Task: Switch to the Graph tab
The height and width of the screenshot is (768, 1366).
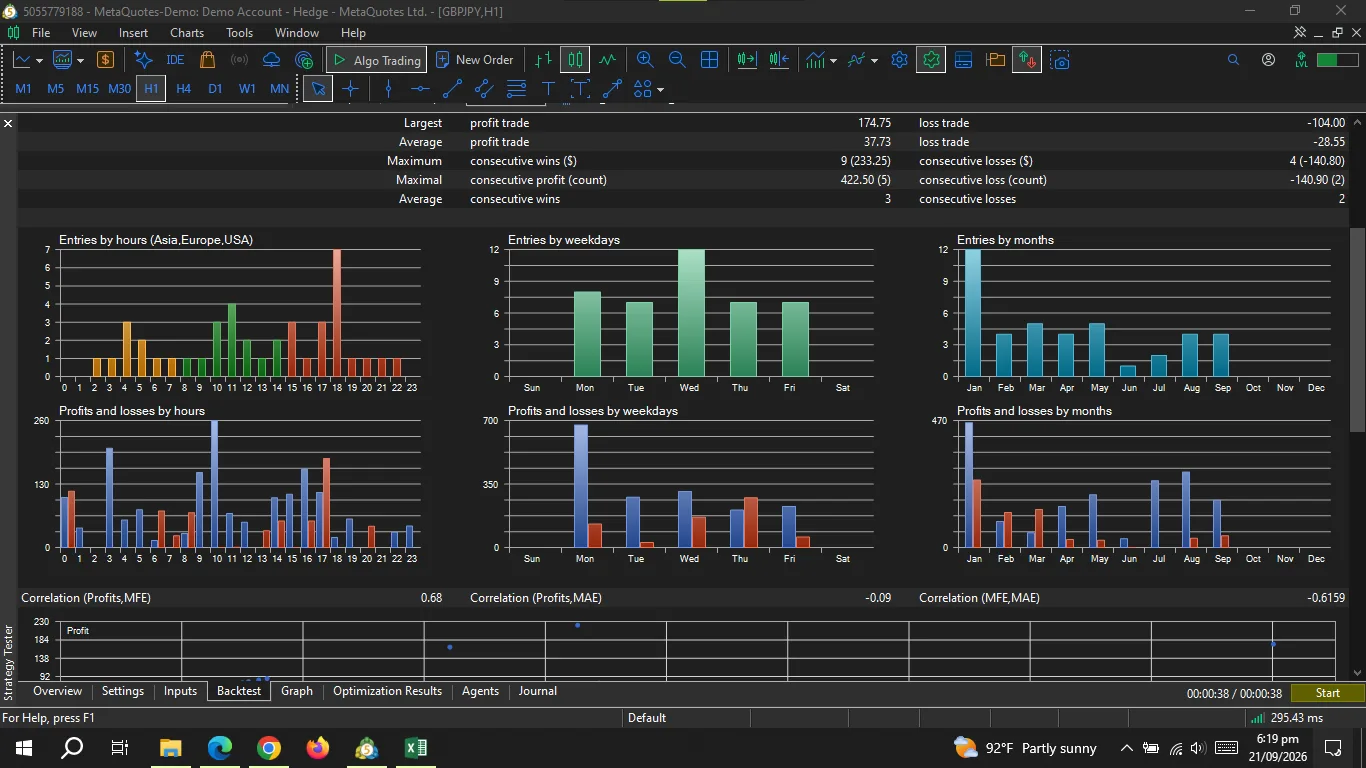Action: coord(297,691)
